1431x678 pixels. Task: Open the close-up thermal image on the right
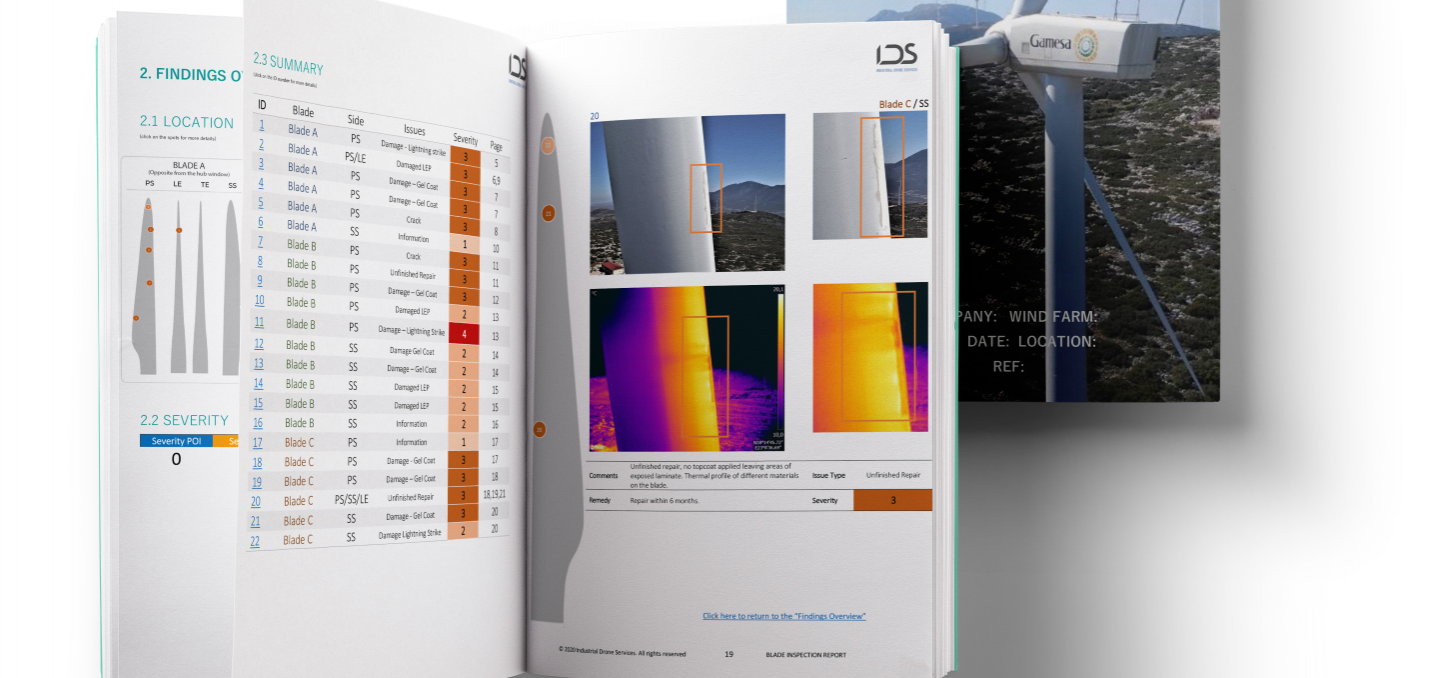(869, 357)
